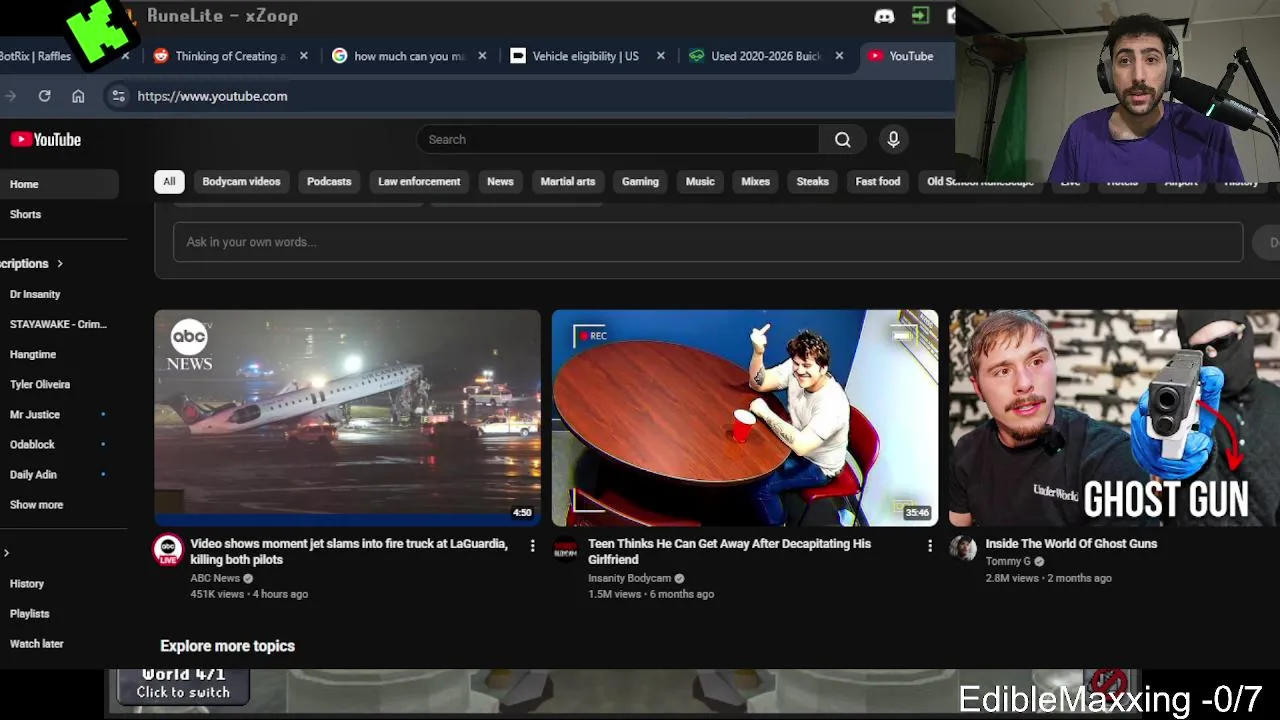Open more options for Teen Thinks video

click(x=929, y=546)
